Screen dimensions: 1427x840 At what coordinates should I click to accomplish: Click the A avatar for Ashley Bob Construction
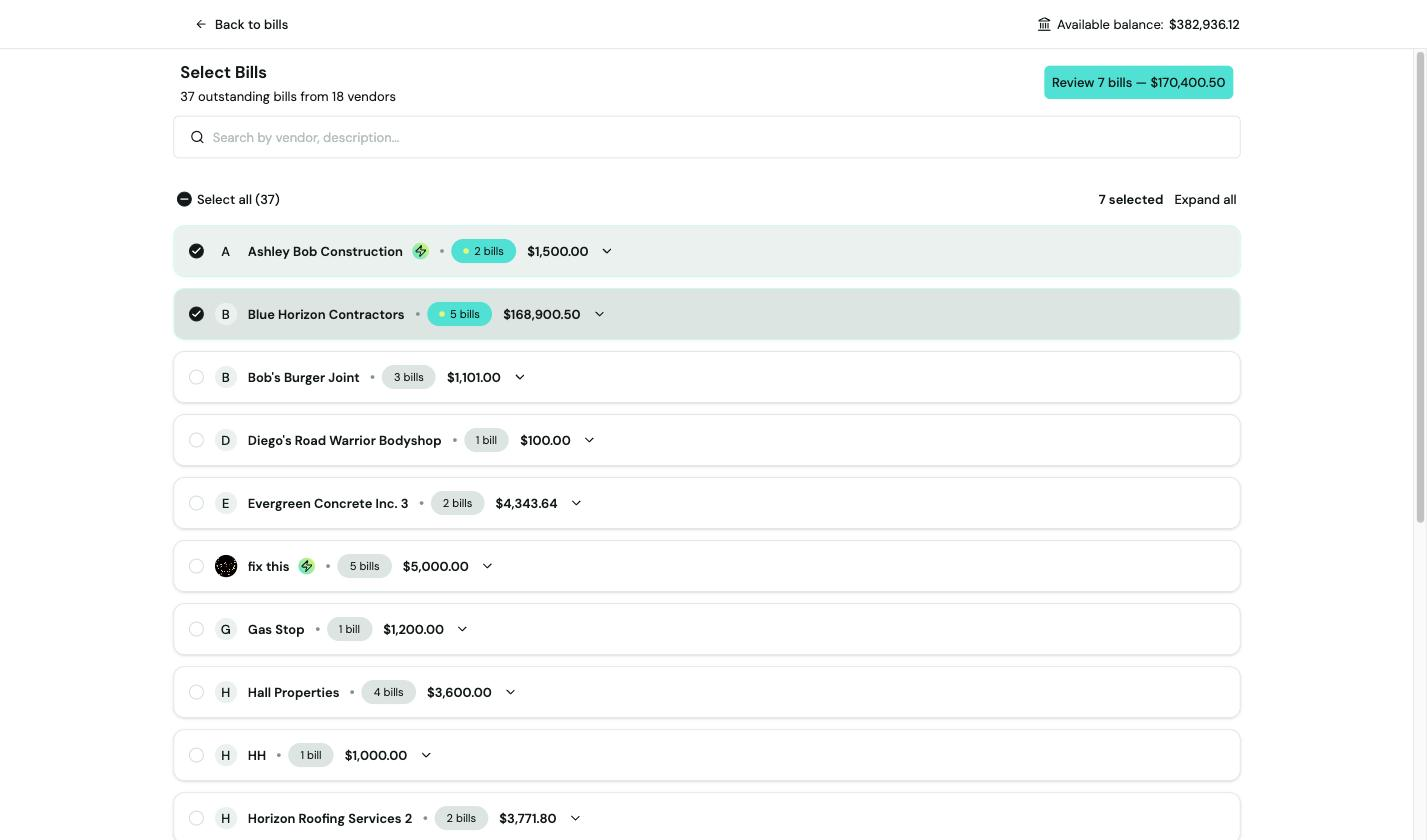pos(226,251)
